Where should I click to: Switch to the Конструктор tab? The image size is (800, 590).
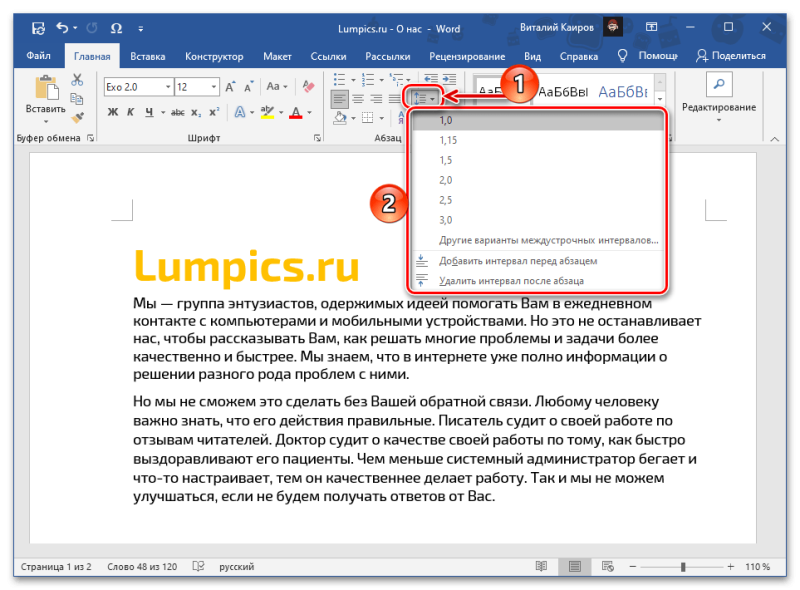(214, 56)
